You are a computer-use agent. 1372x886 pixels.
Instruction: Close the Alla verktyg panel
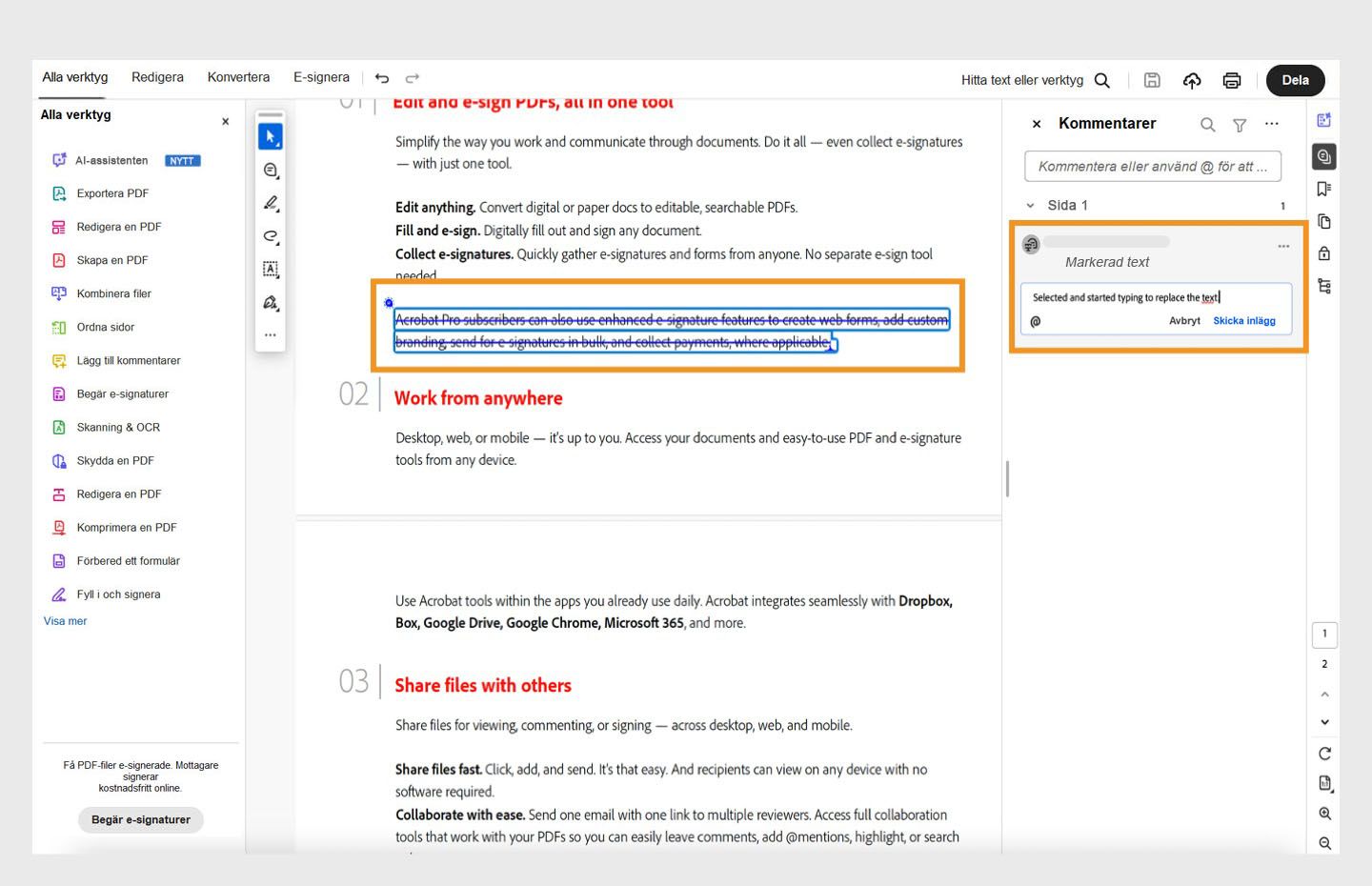pyautogui.click(x=226, y=121)
